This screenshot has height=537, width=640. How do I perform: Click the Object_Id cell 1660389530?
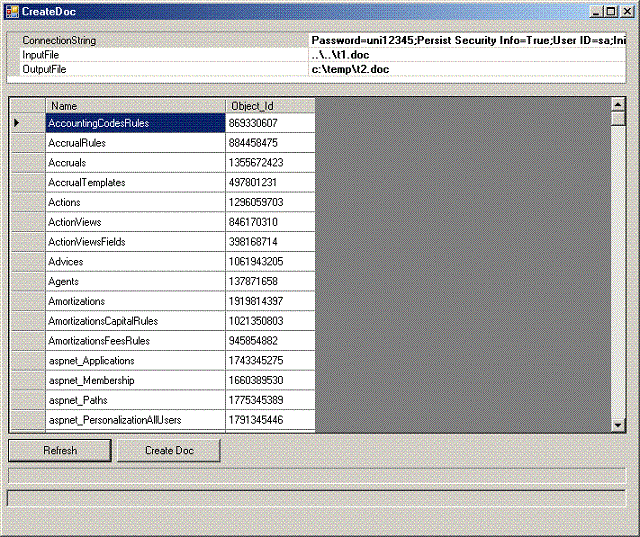click(270, 380)
